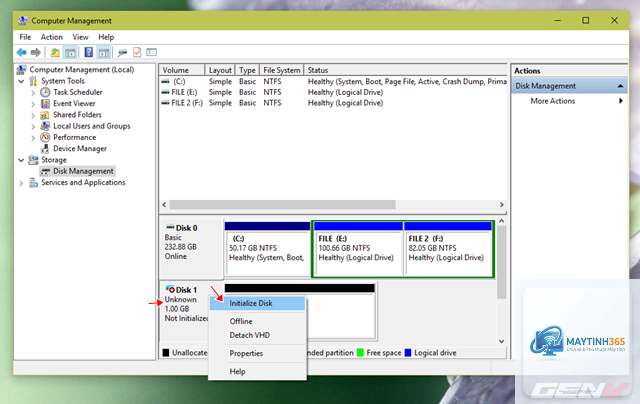Click the Storage node icon
The height and width of the screenshot is (404, 640).
click(33, 160)
